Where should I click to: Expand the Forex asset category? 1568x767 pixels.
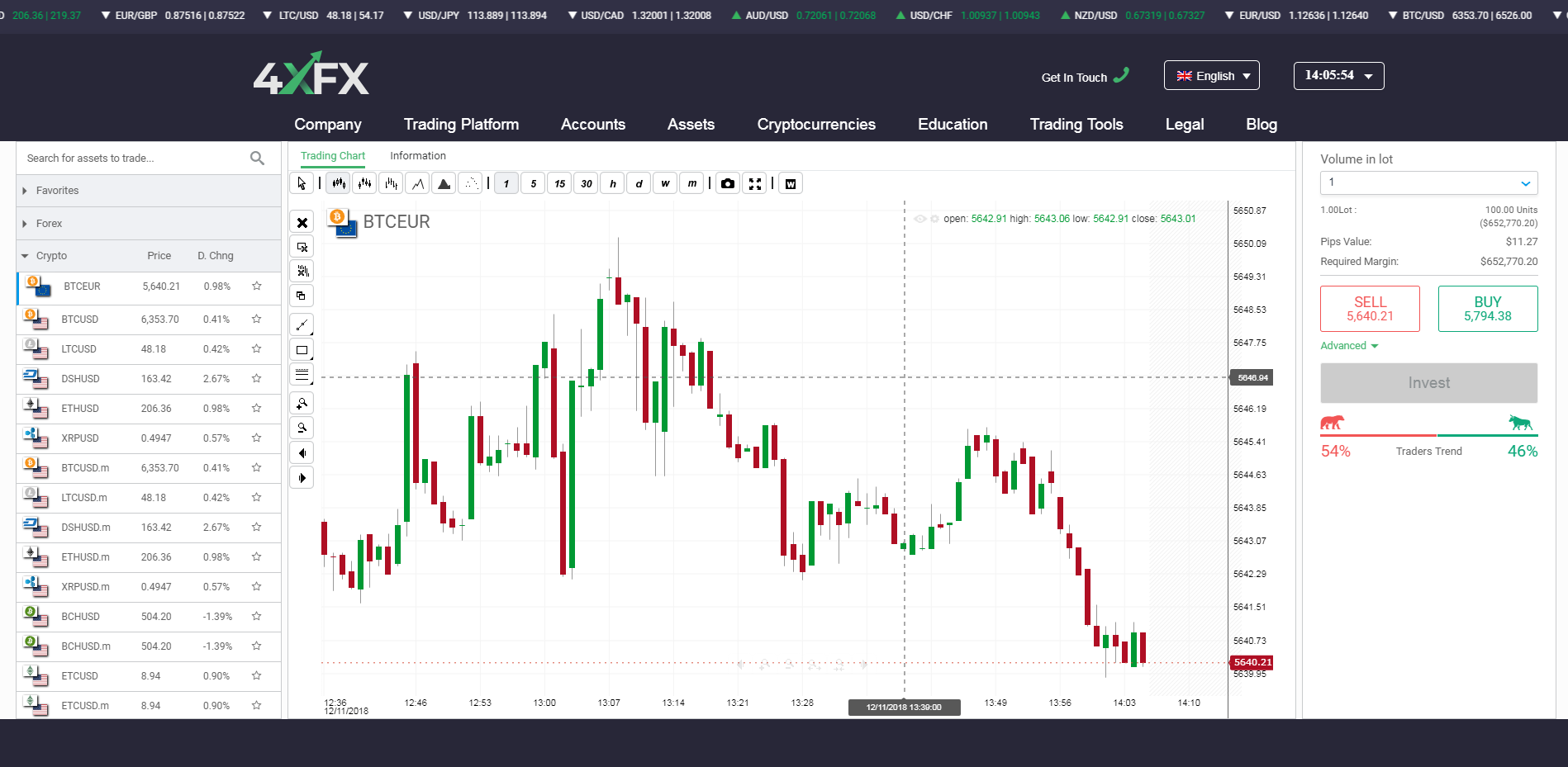click(50, 224)
